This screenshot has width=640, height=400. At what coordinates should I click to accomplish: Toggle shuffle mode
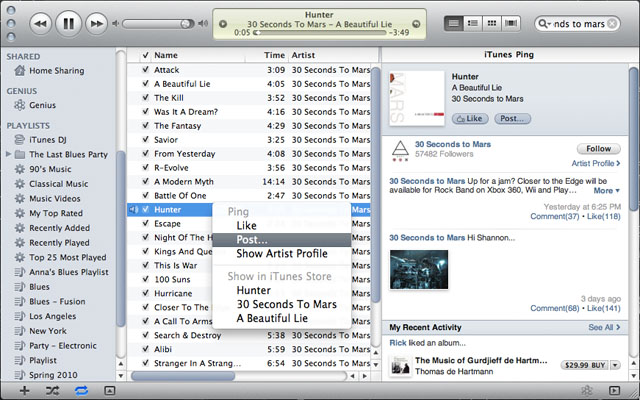click(x=52, y=391)
